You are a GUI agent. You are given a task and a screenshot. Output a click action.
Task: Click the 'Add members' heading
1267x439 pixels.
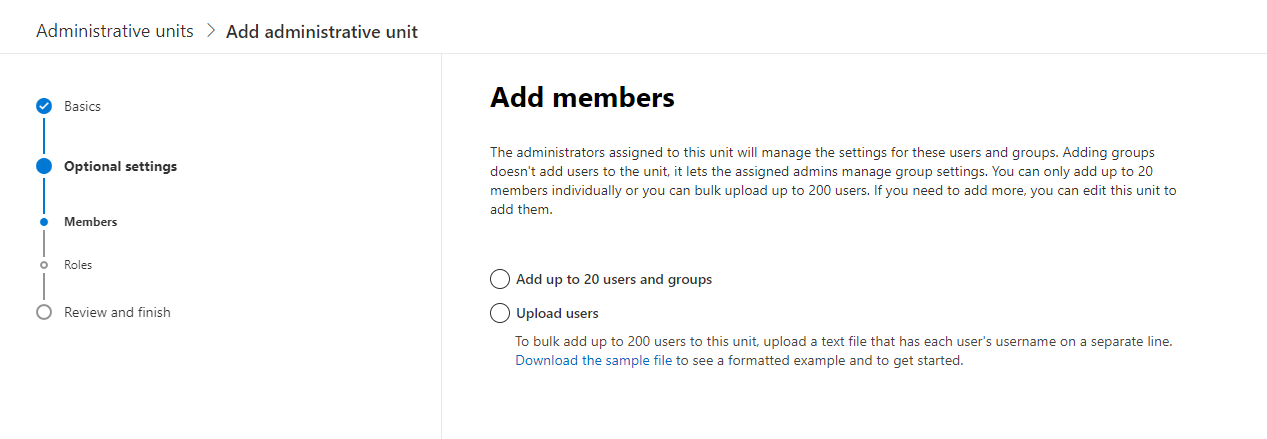(x=582, y=98)
